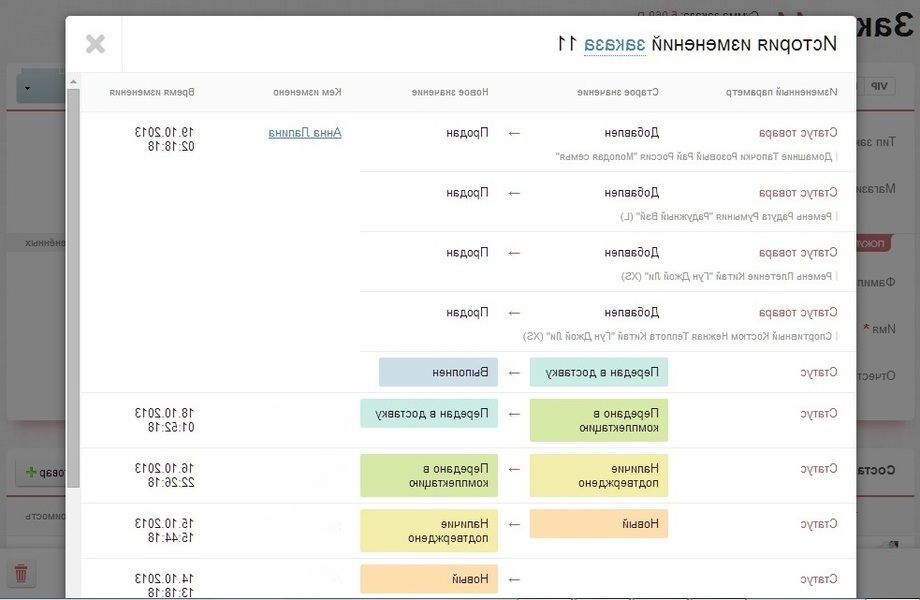
Task: Click arrow next to Передан в доставку new value
Action: 514,413
